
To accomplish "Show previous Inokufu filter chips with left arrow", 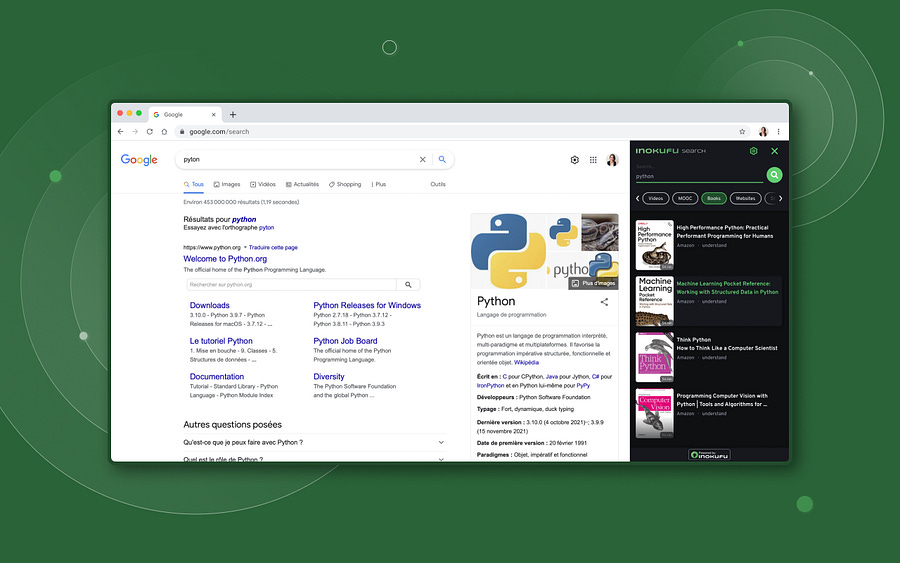I will click(x=637, y=199).
